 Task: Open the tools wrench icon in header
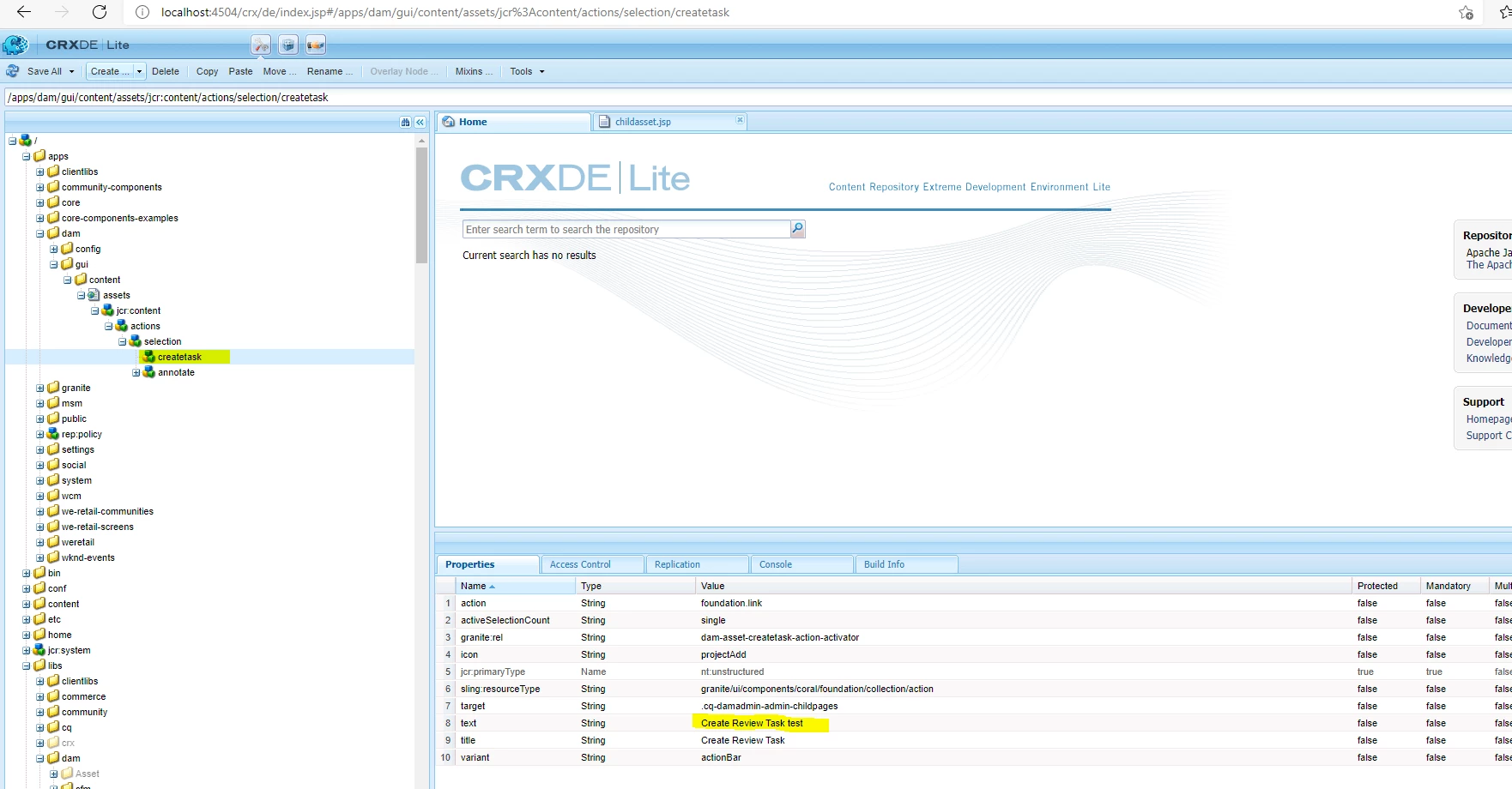[x=261, y=45]
